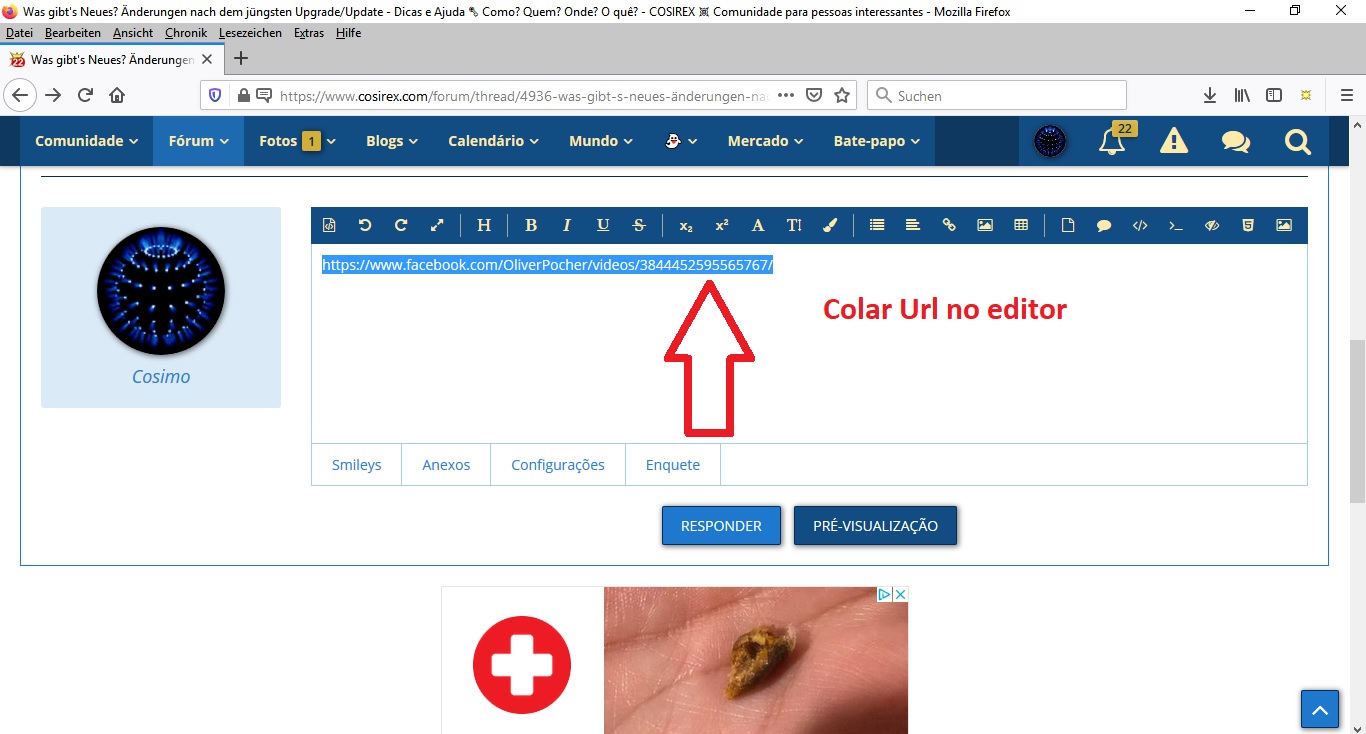Image resolution: width=1366 pixels, height=734 pixels.
Task: Click the italic formatting icon
Action: (x=567, y=225)
